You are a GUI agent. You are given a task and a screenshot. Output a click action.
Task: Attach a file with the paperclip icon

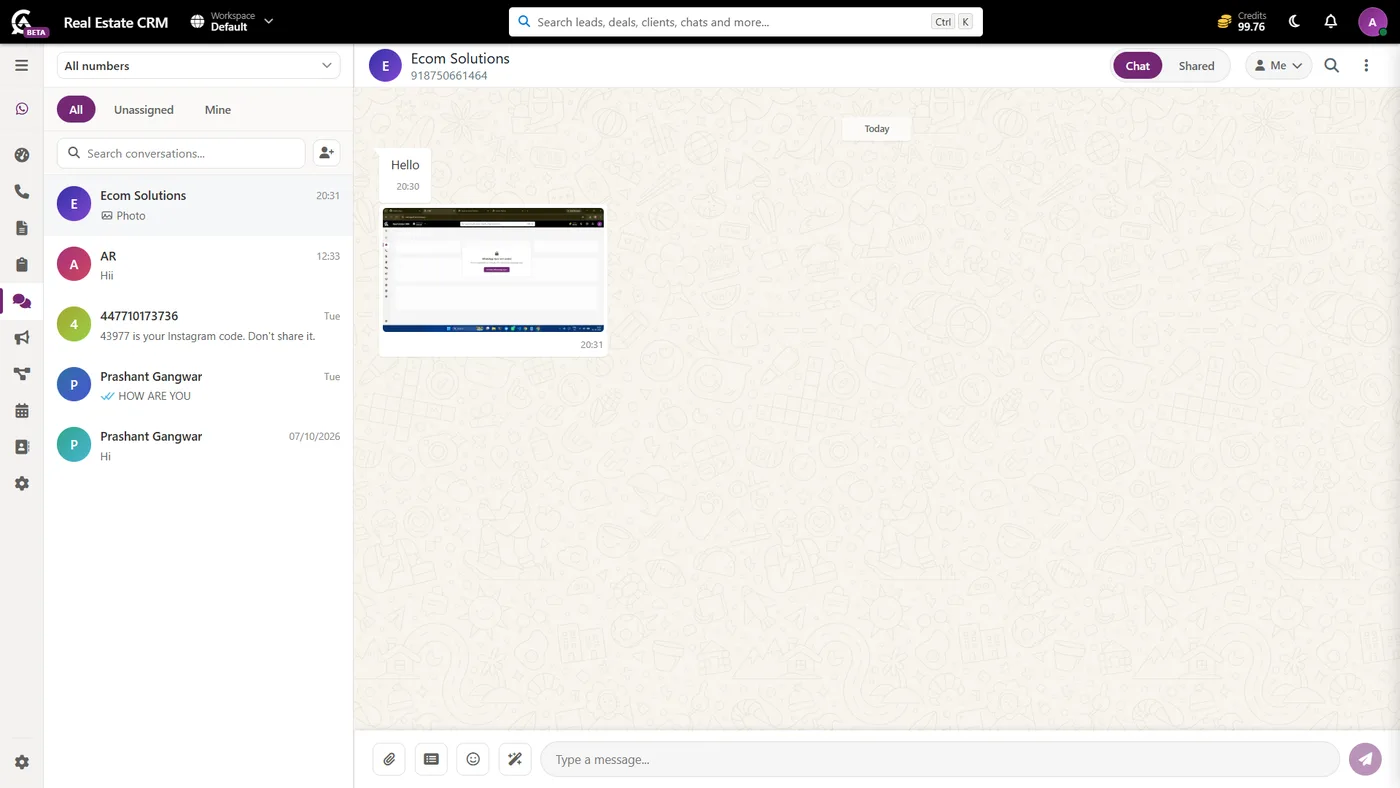389,759
